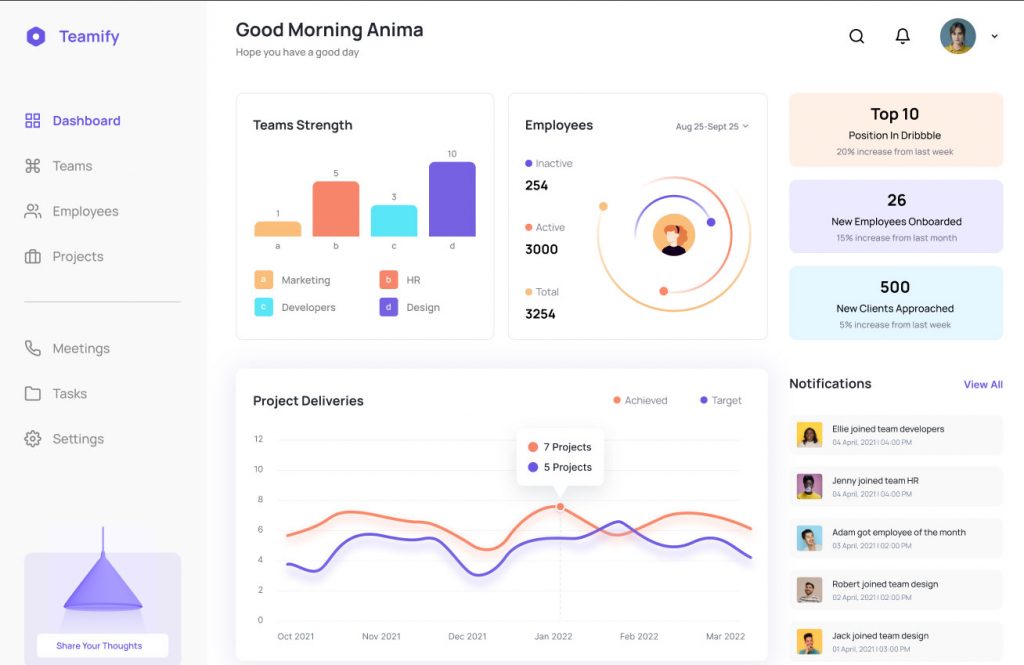
Task: Open Meetings using the phone icon
Action: [33, 348]
